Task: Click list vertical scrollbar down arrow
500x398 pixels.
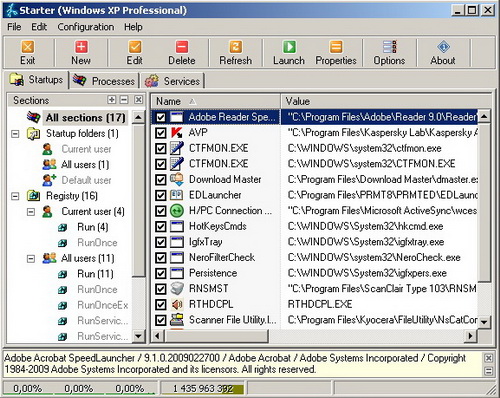Action: (x=484, y=322)
